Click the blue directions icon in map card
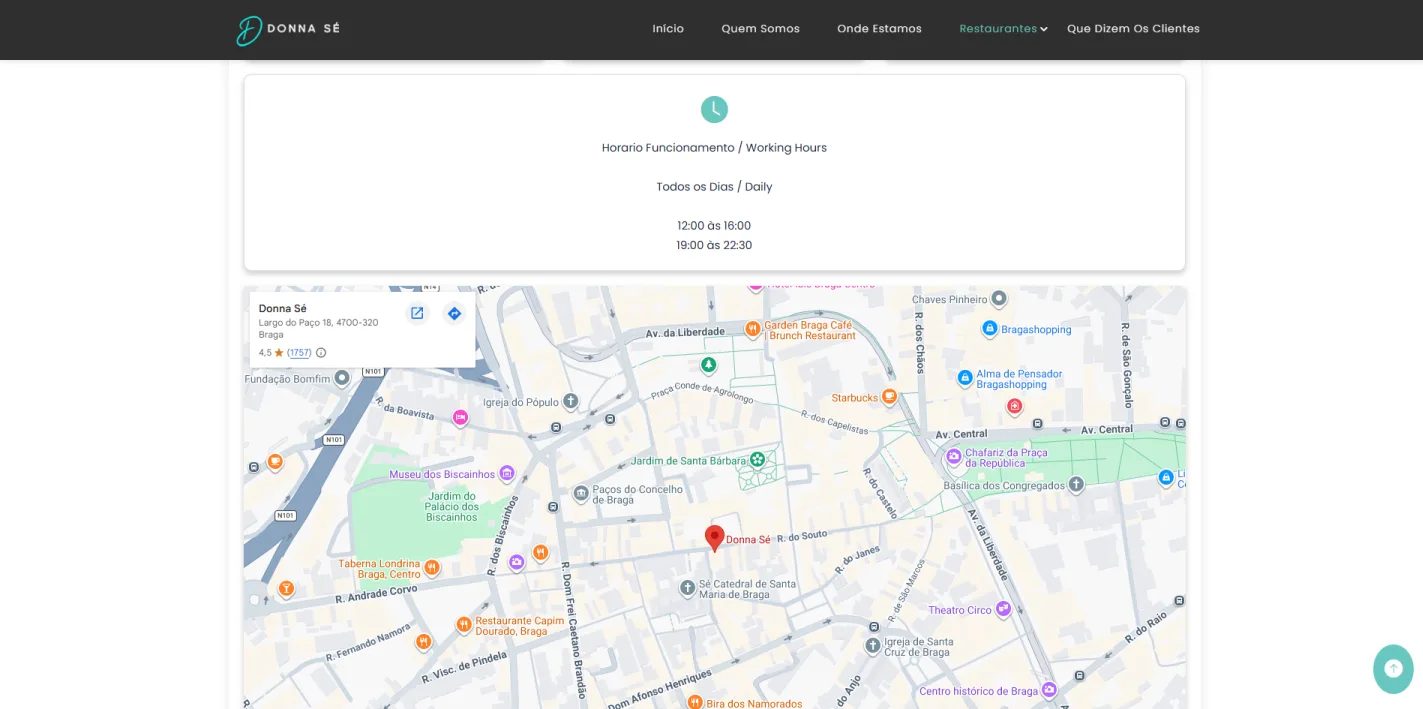This screenshot has height=709, width=1423. (x=454, y=313)
